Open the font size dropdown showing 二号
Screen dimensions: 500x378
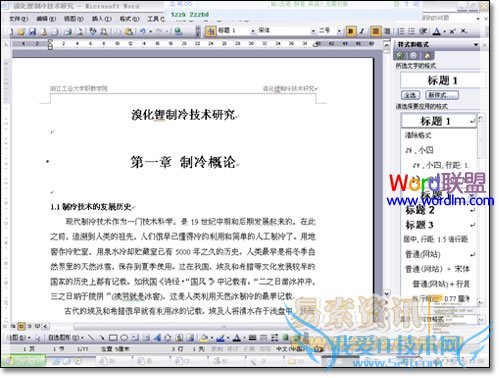(x=339, y=31)
